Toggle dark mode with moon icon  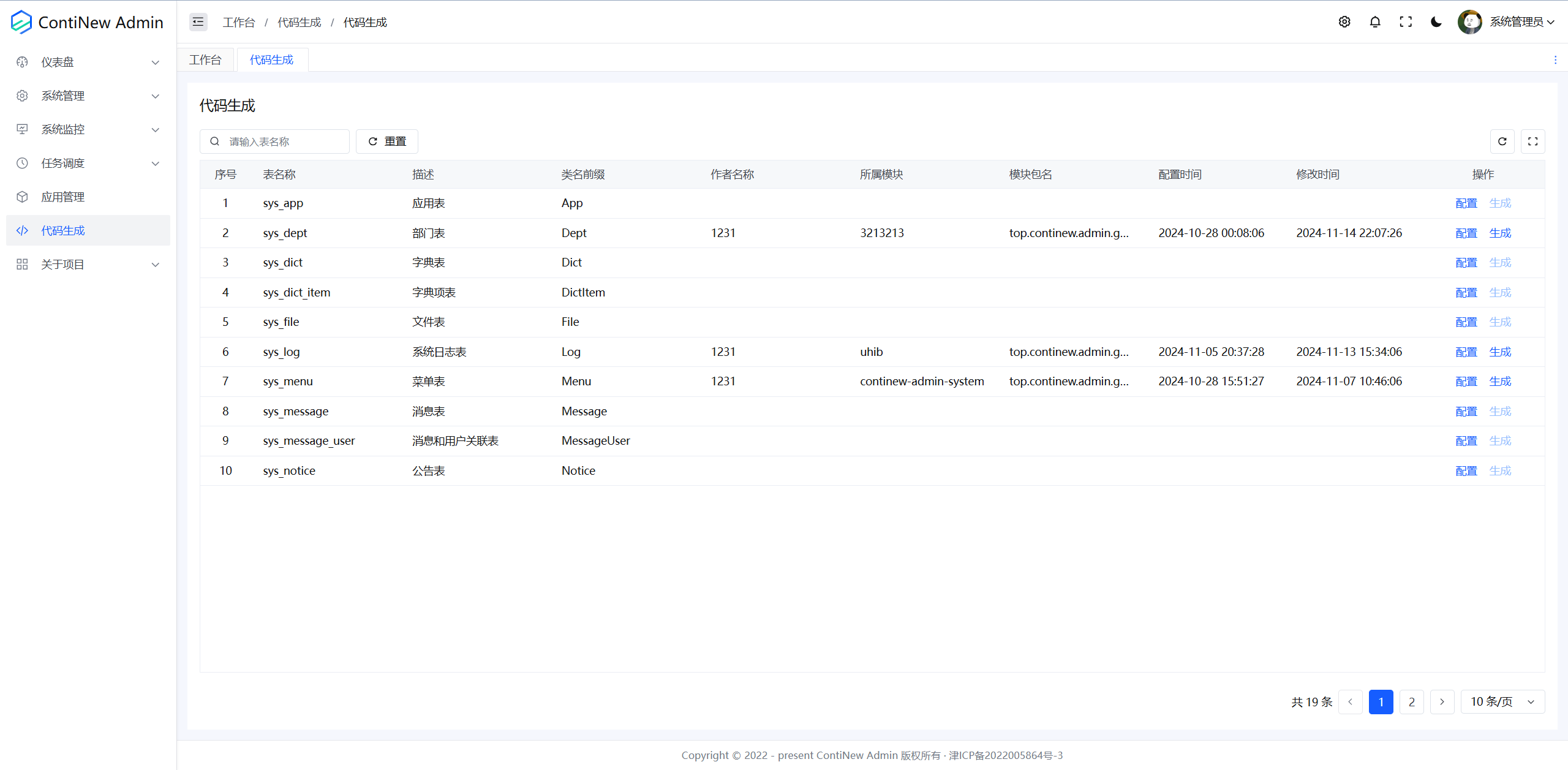(x=1436, y=22)
